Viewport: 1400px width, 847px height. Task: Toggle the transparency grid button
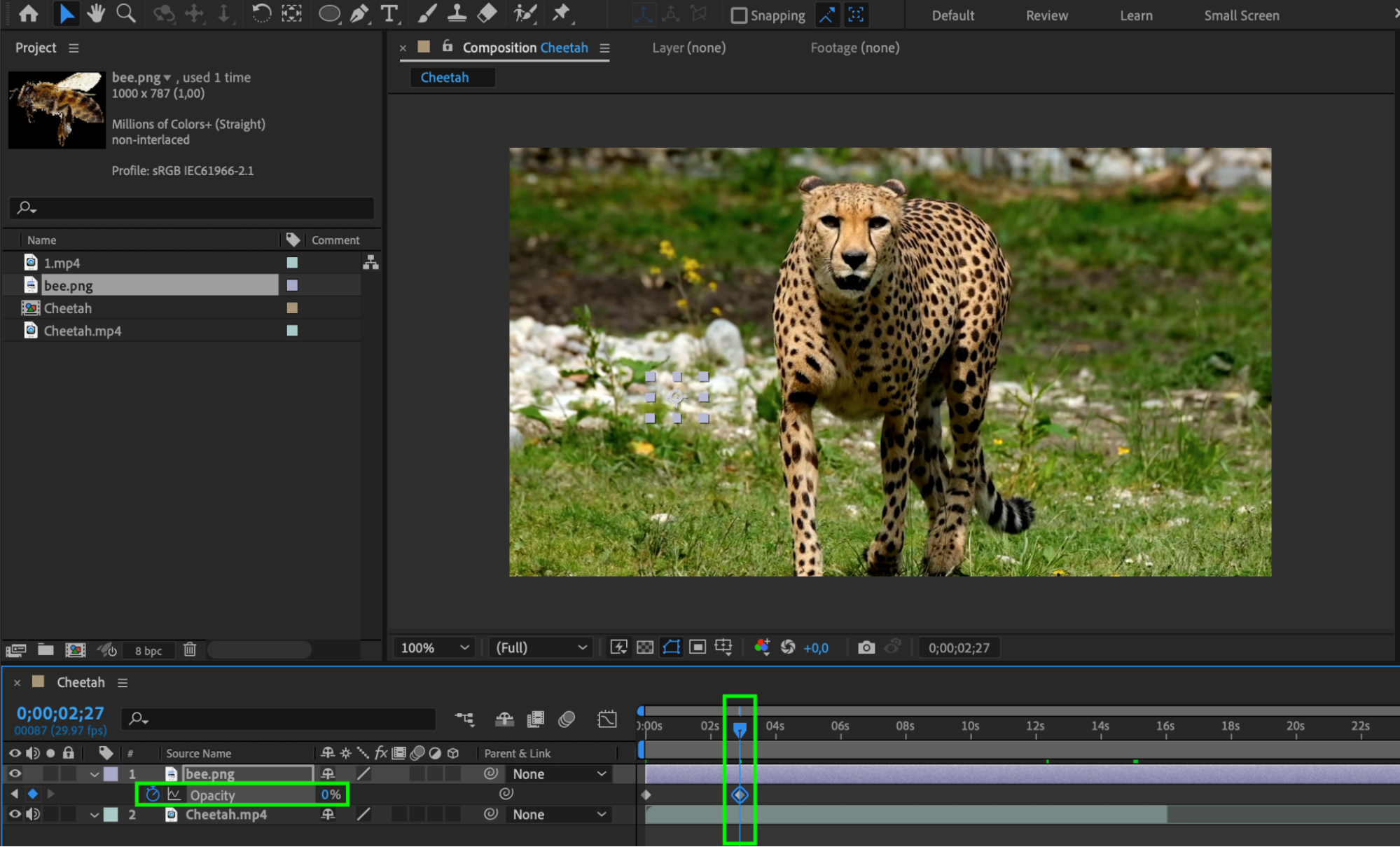tap(645, 647)
